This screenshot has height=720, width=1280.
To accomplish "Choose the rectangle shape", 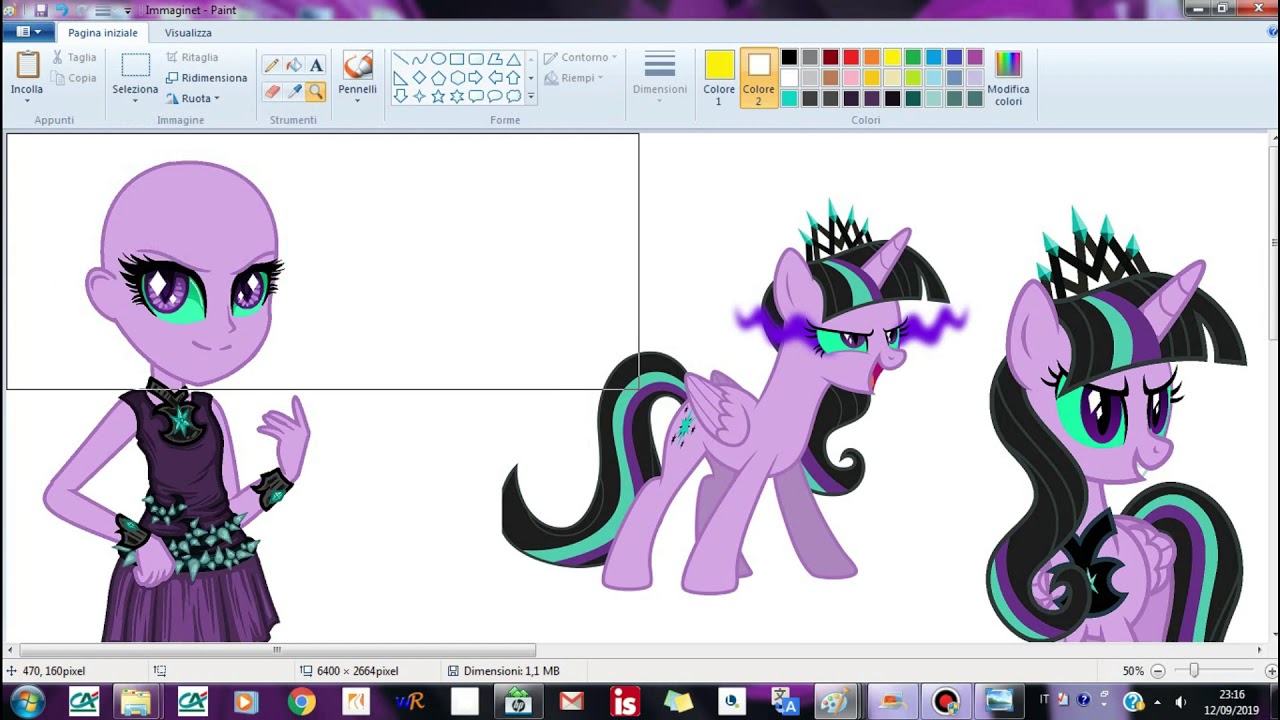I will pos(457,59).
